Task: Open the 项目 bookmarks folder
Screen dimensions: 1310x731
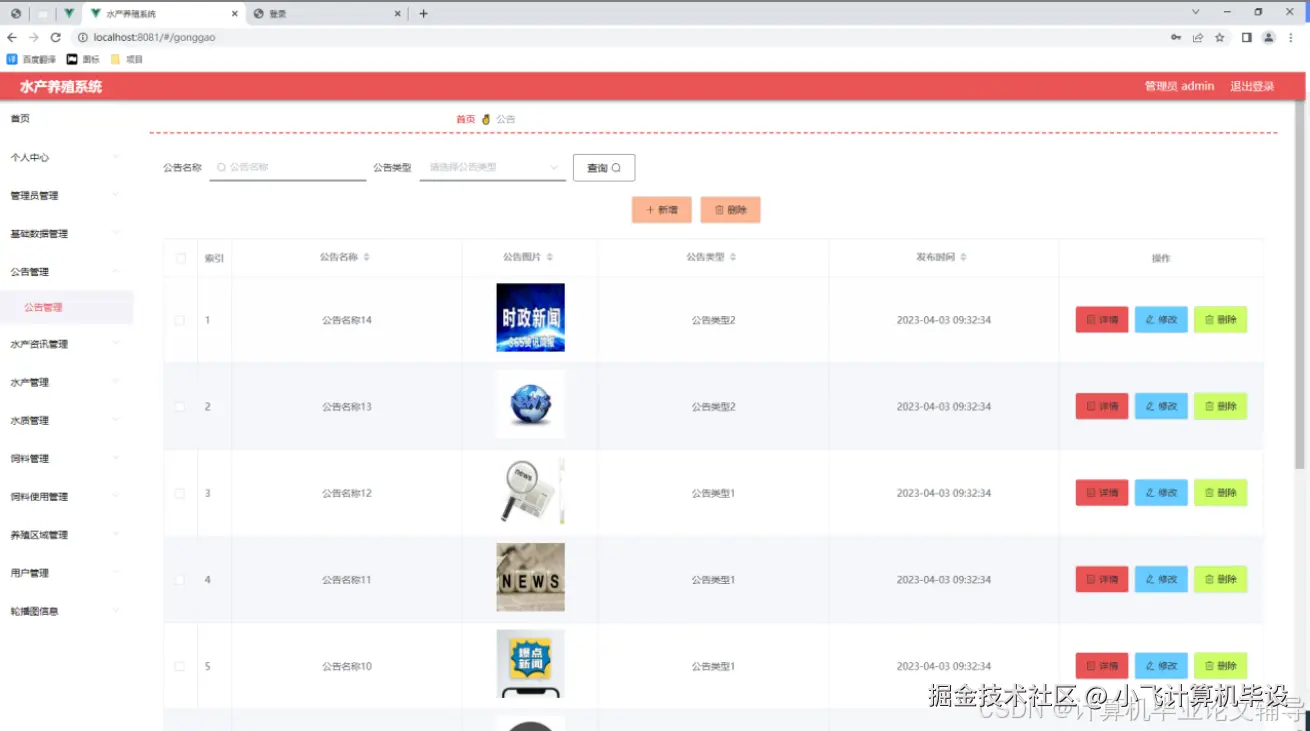Action: tap(127, 59)
